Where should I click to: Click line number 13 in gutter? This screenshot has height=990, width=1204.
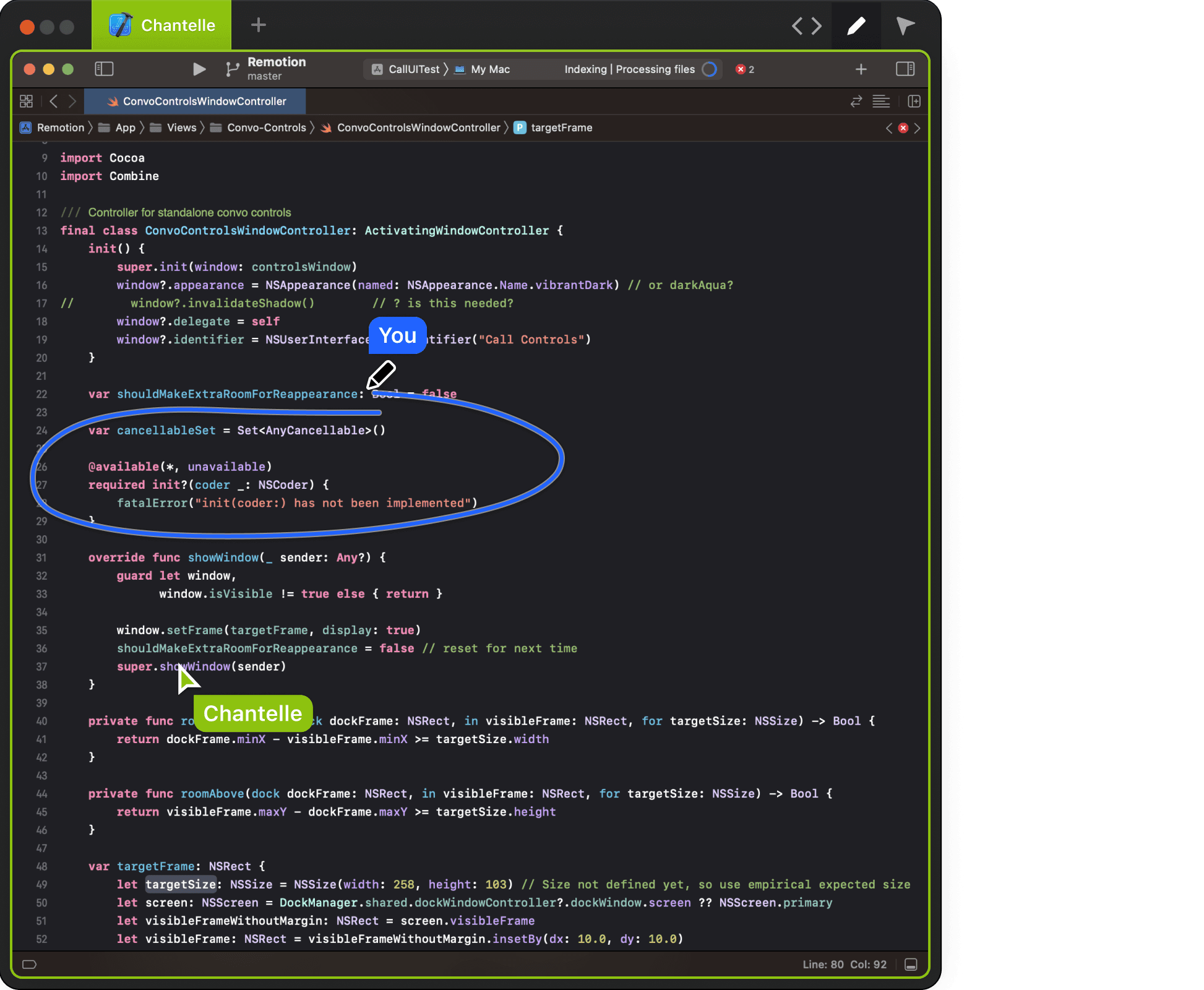click(x=41, y=231)
